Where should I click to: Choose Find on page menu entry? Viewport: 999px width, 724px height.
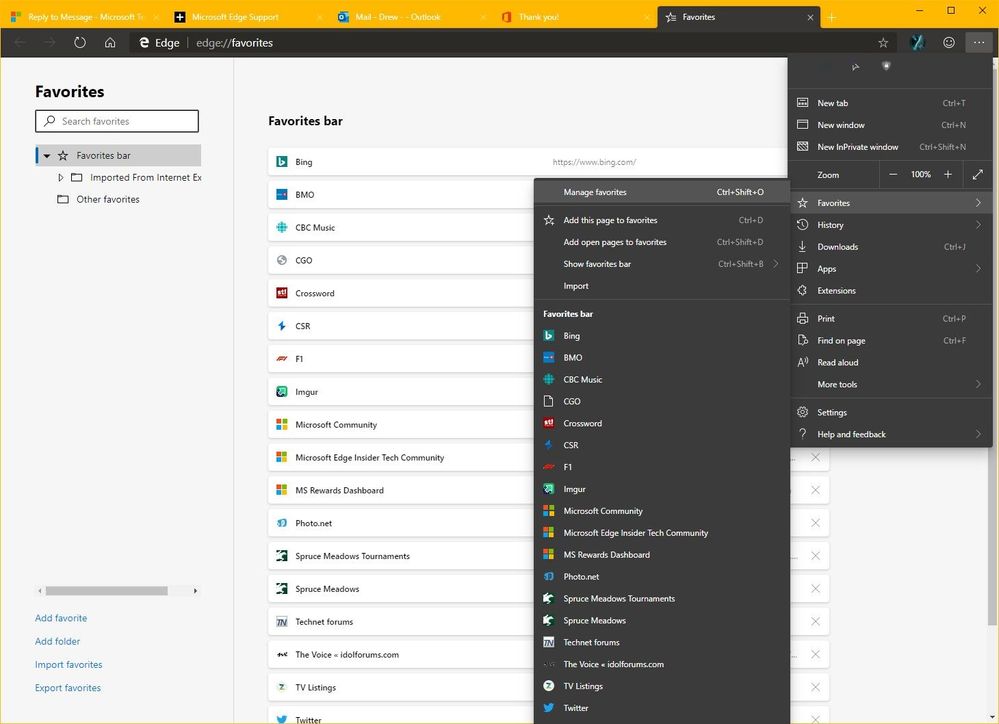pyautogui.click(x=889, y=341)
